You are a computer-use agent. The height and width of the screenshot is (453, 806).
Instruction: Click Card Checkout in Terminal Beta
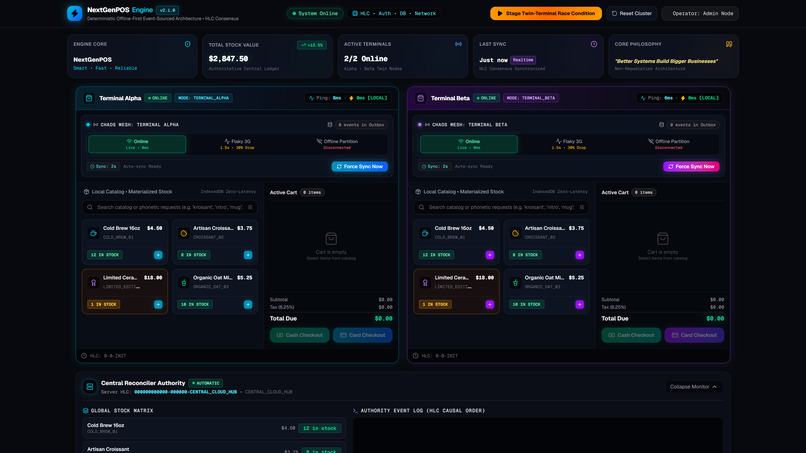click(694, 335)
